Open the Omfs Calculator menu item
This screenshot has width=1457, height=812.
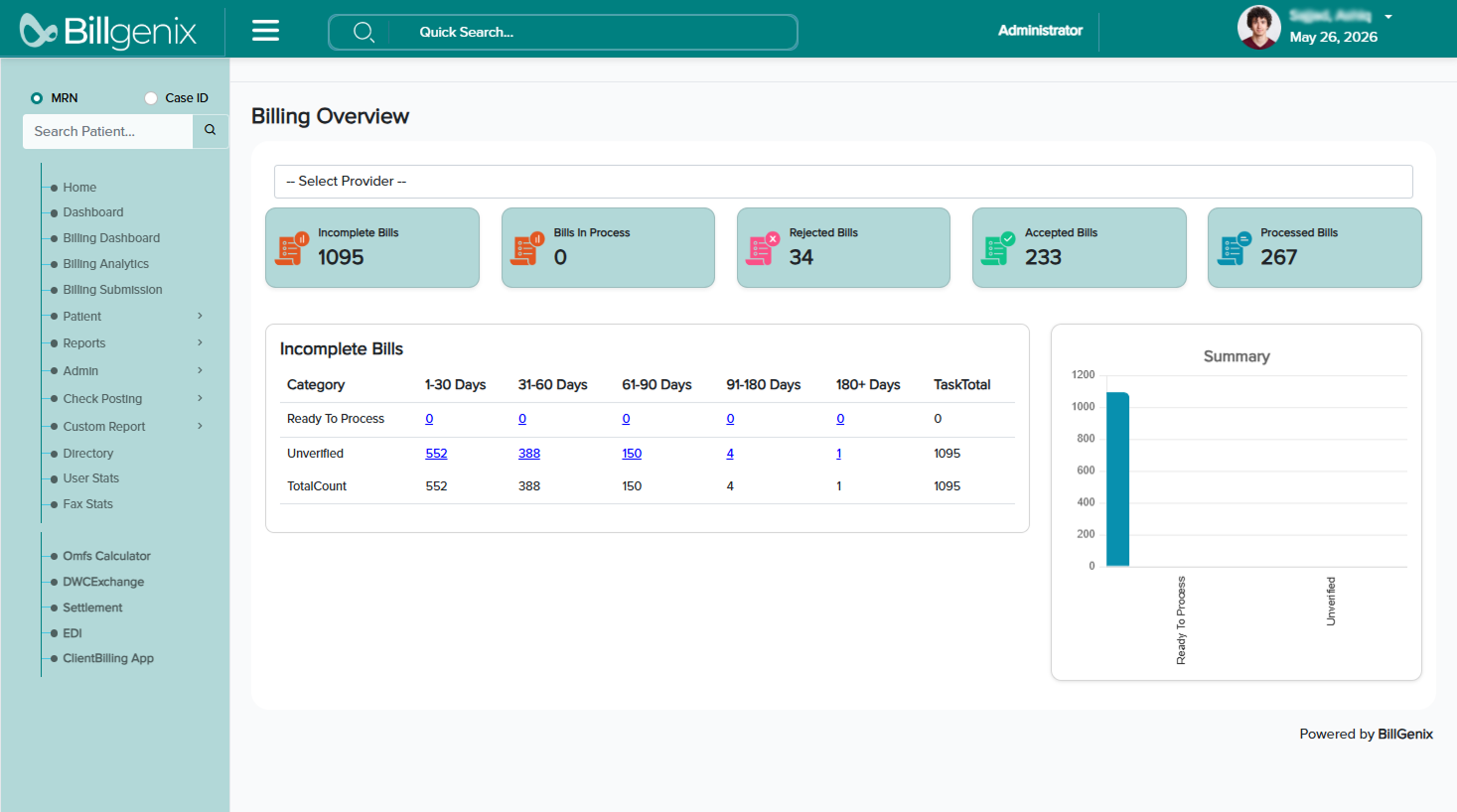106,556
